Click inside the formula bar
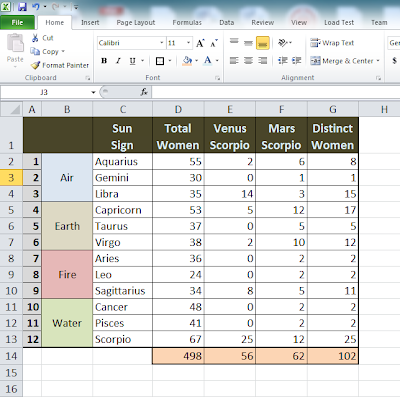 pyautogui.click(x=276, y=92)
